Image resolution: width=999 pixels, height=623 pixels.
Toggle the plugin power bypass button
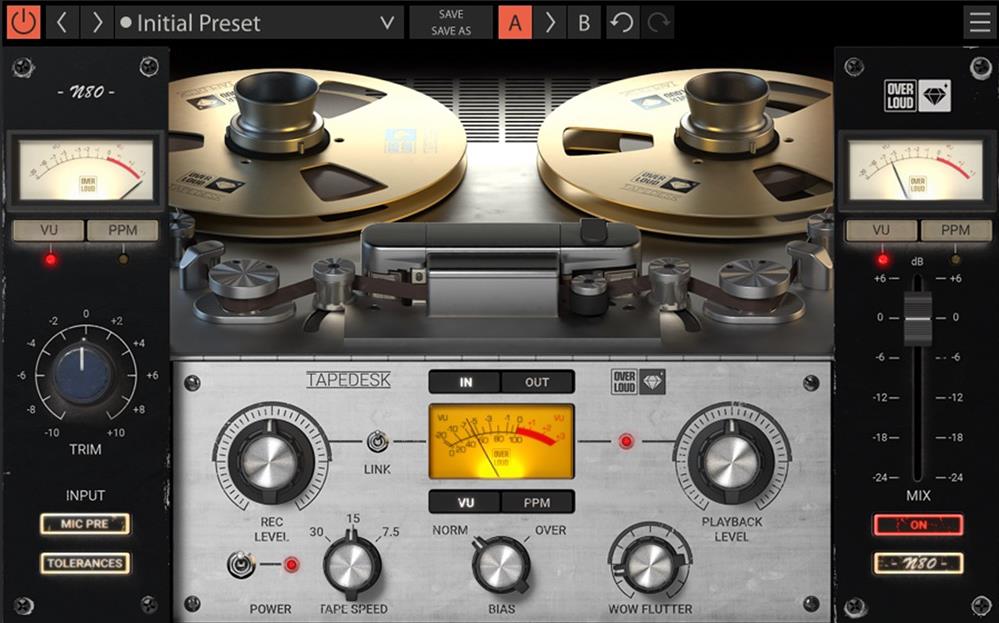coord(24,23)
